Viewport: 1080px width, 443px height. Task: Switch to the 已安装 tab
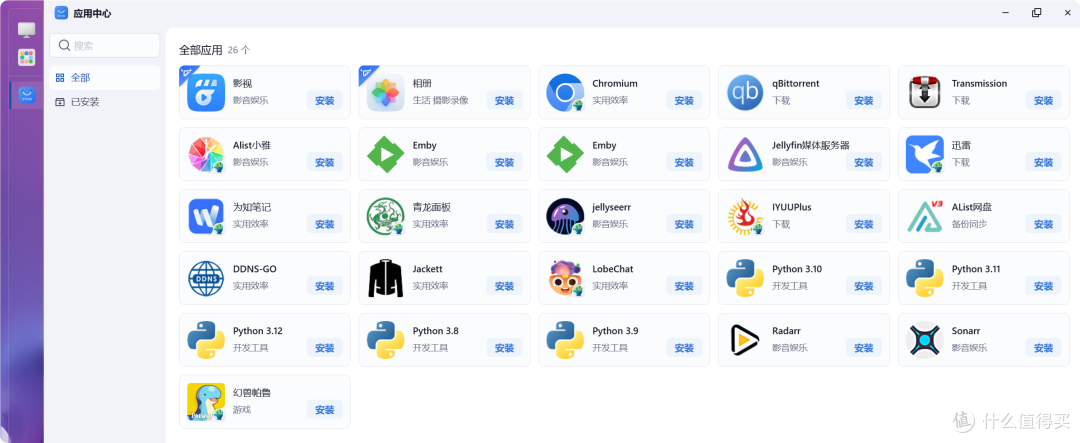pyautogui.click(x=85, y=102)
